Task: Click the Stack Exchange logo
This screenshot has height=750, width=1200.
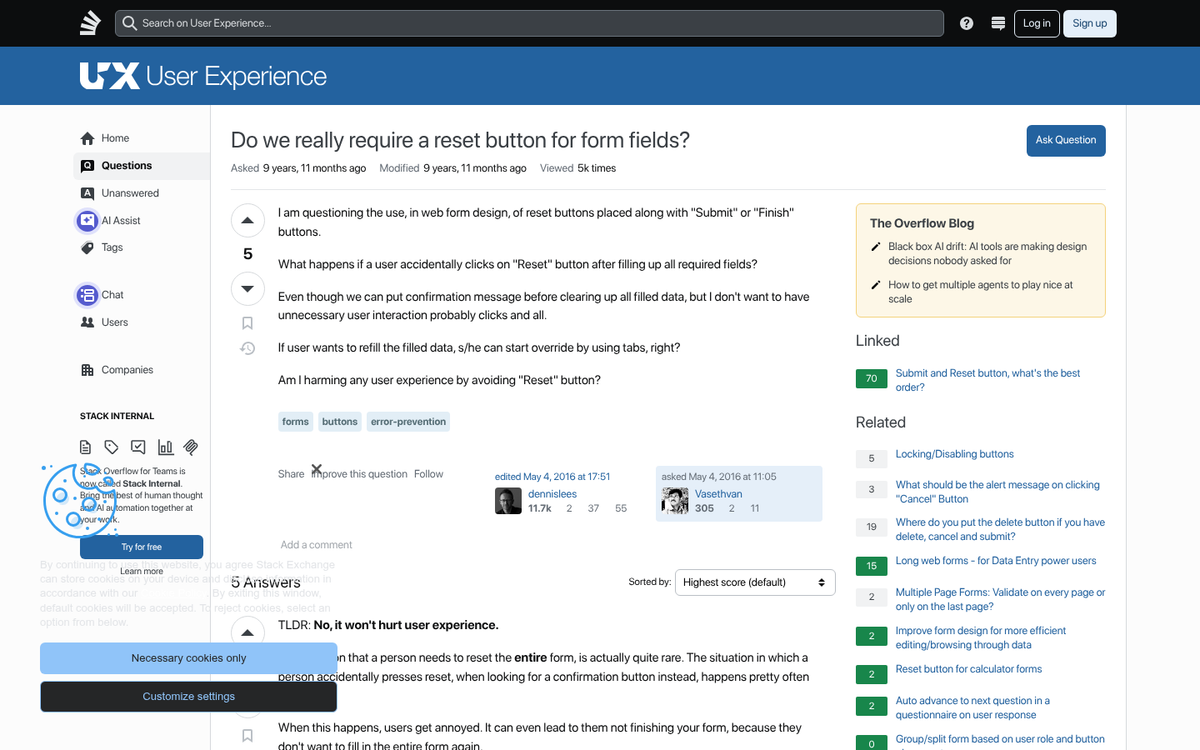Action: click(90, 22)
